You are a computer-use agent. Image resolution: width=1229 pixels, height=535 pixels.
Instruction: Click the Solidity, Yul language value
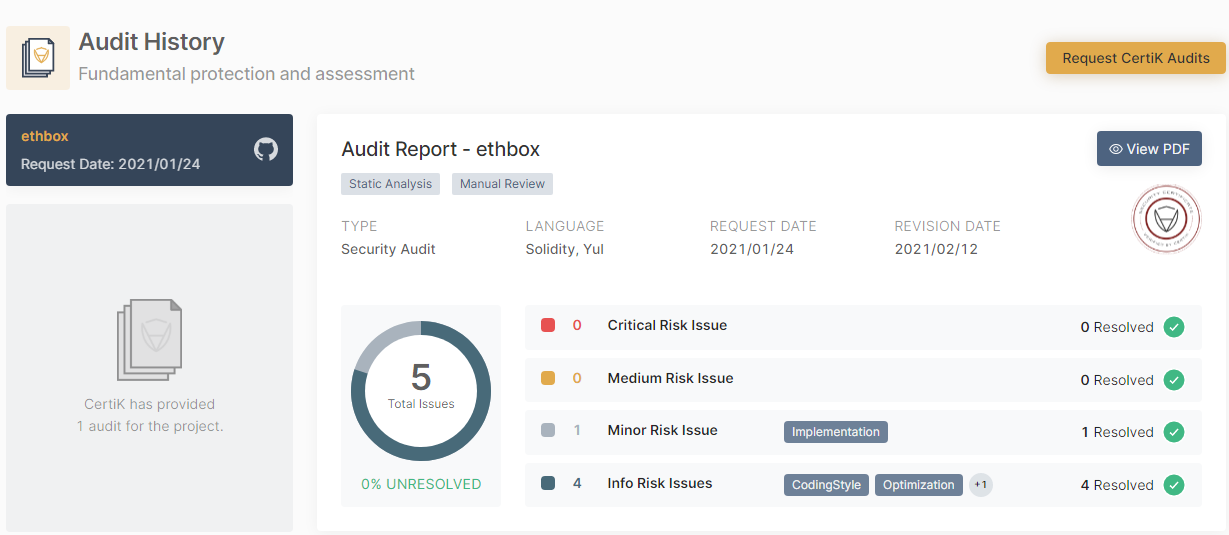tap(564, 249)
